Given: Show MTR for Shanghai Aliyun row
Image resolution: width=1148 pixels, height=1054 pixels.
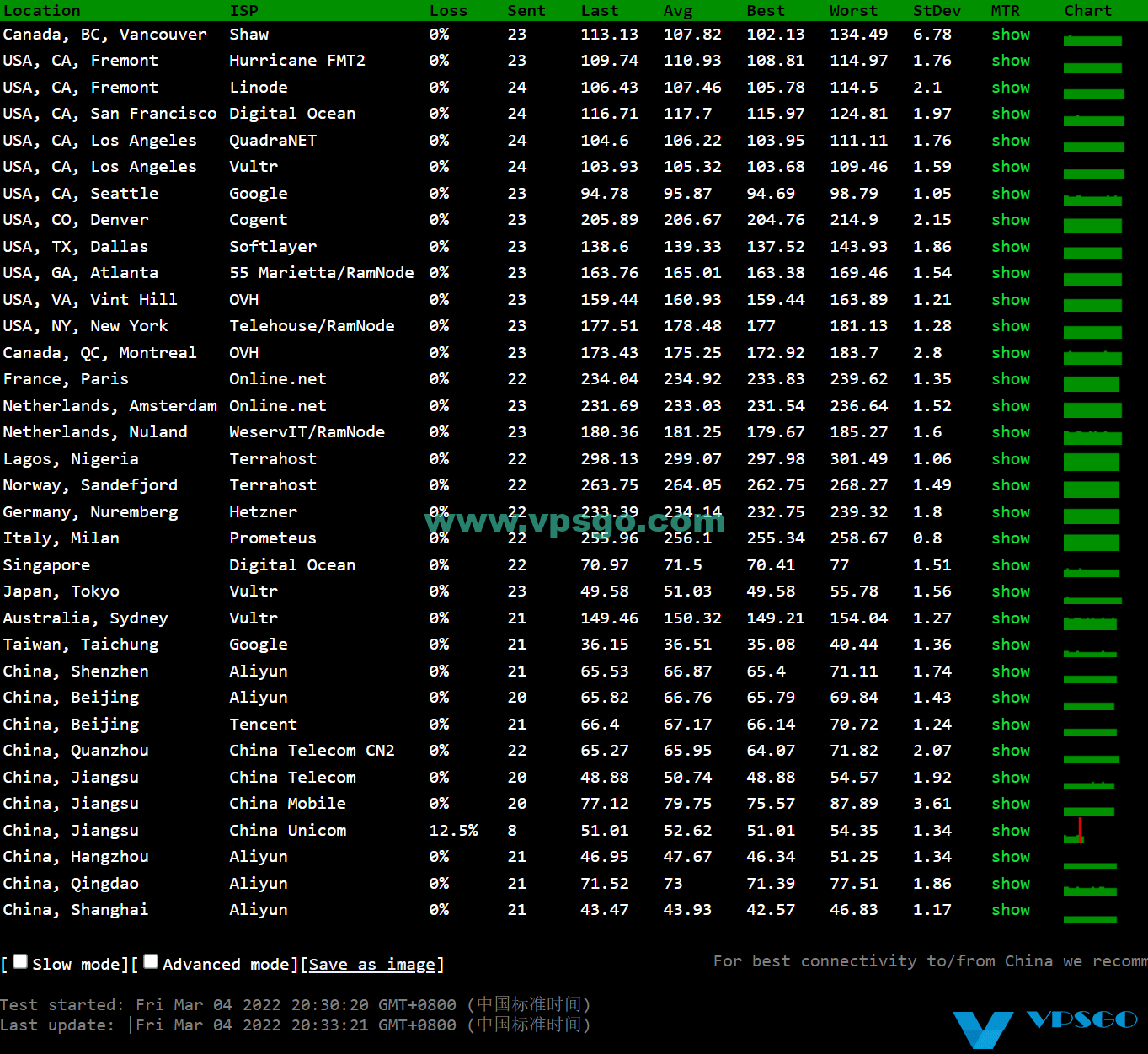Looking at the screenshot, I should pyautogui.click(x=1011, y=910).
